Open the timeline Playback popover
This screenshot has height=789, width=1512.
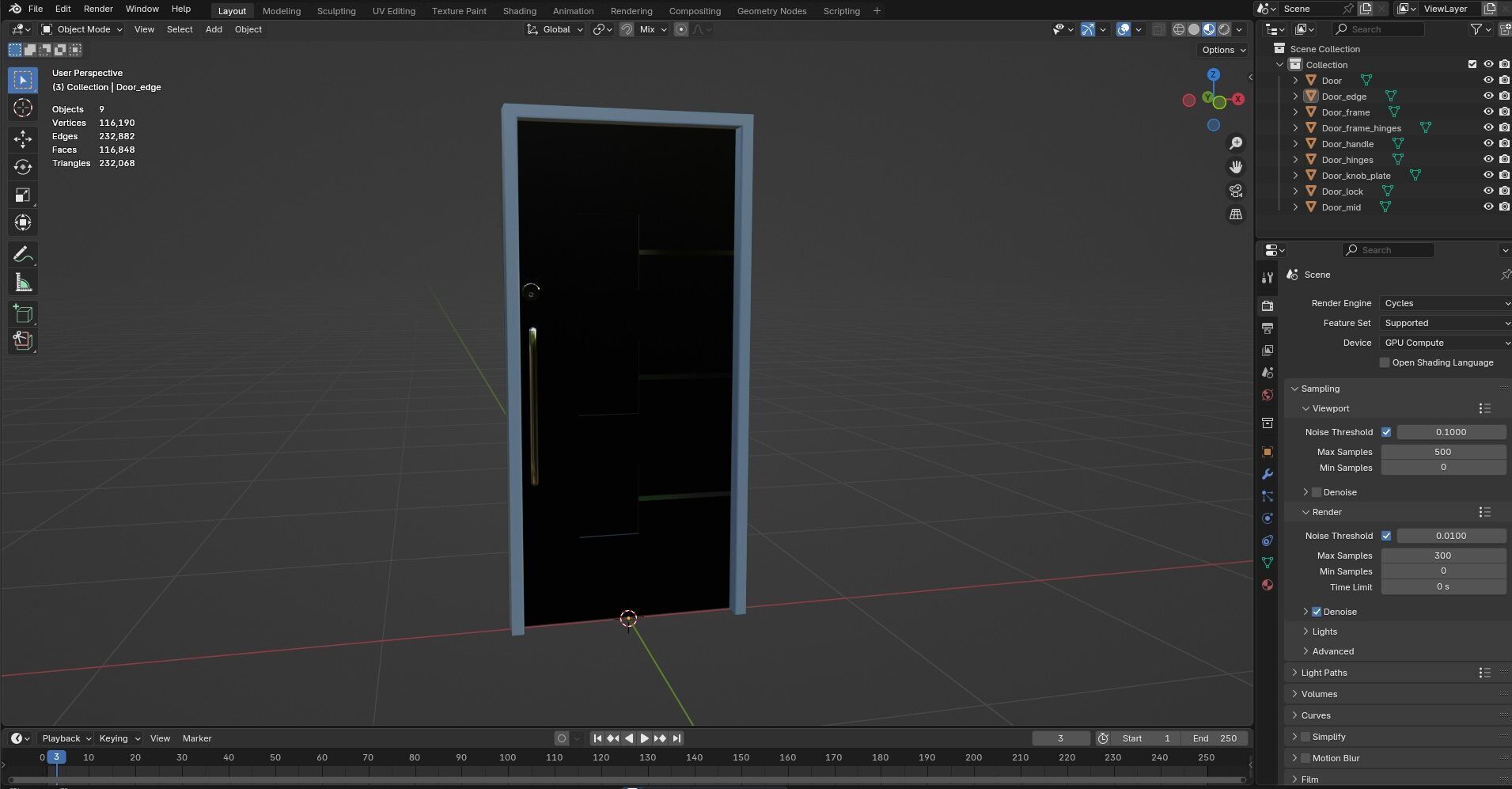pyautogui.click(x=66, y=738)
